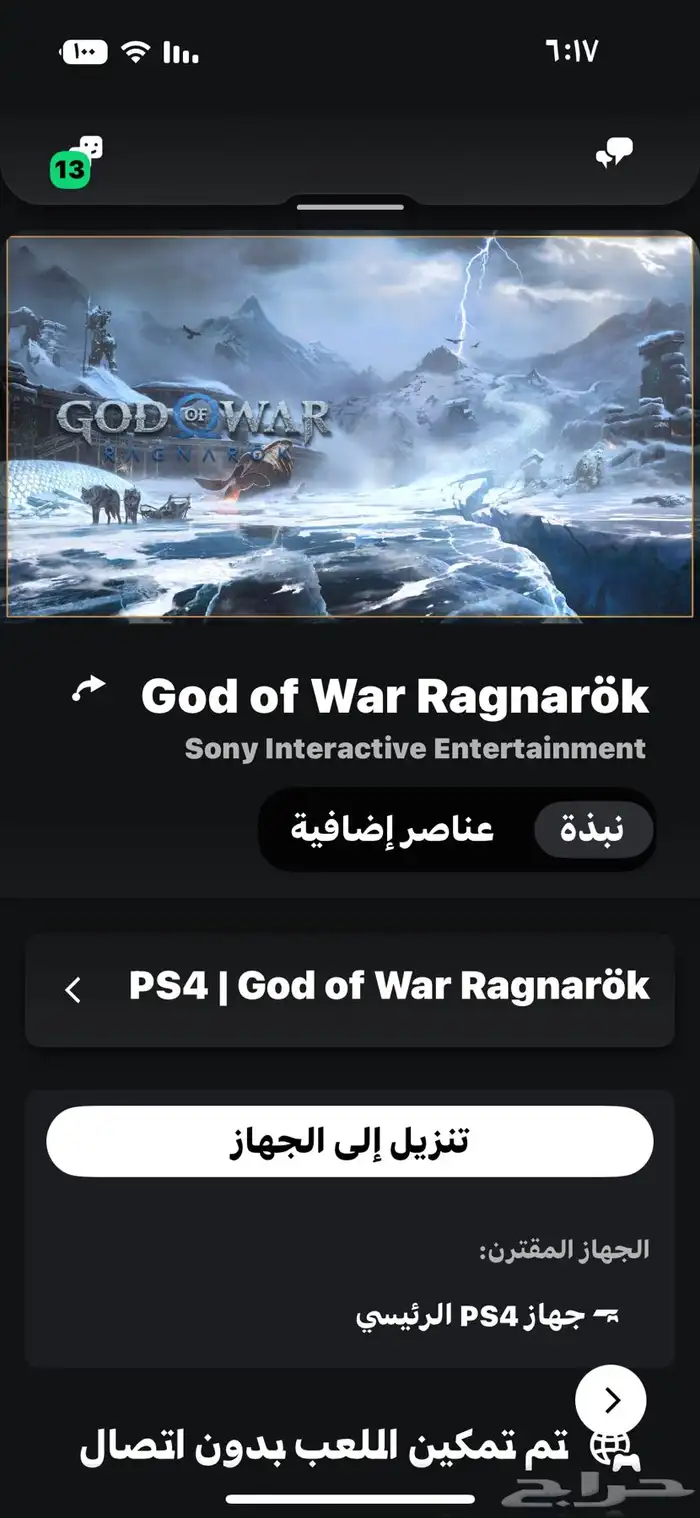Tap the sheet drag handle above the banner

point(350,207)
